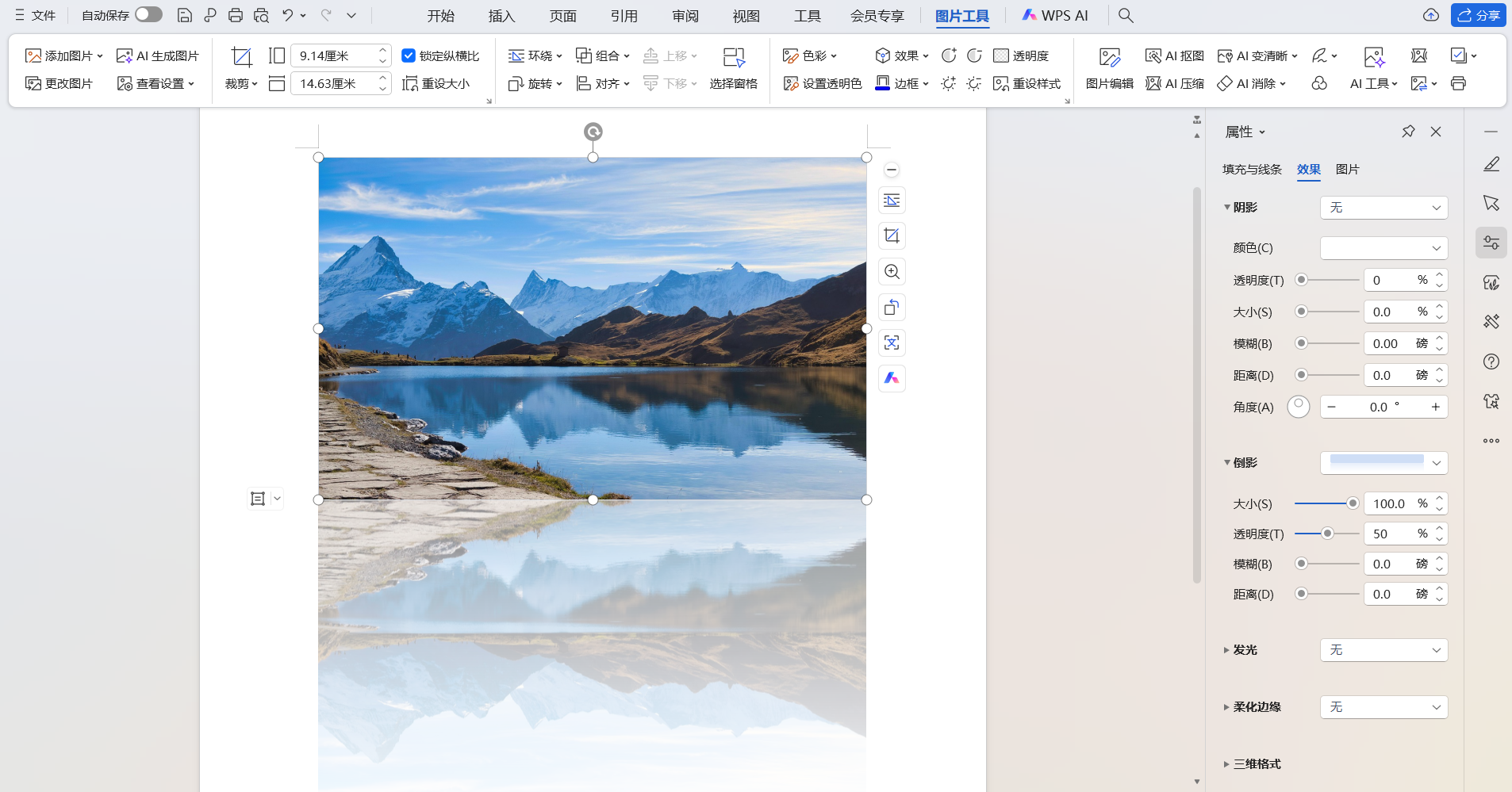Click the 分享 share button

pyautogui.click(x=1479, y=15)
